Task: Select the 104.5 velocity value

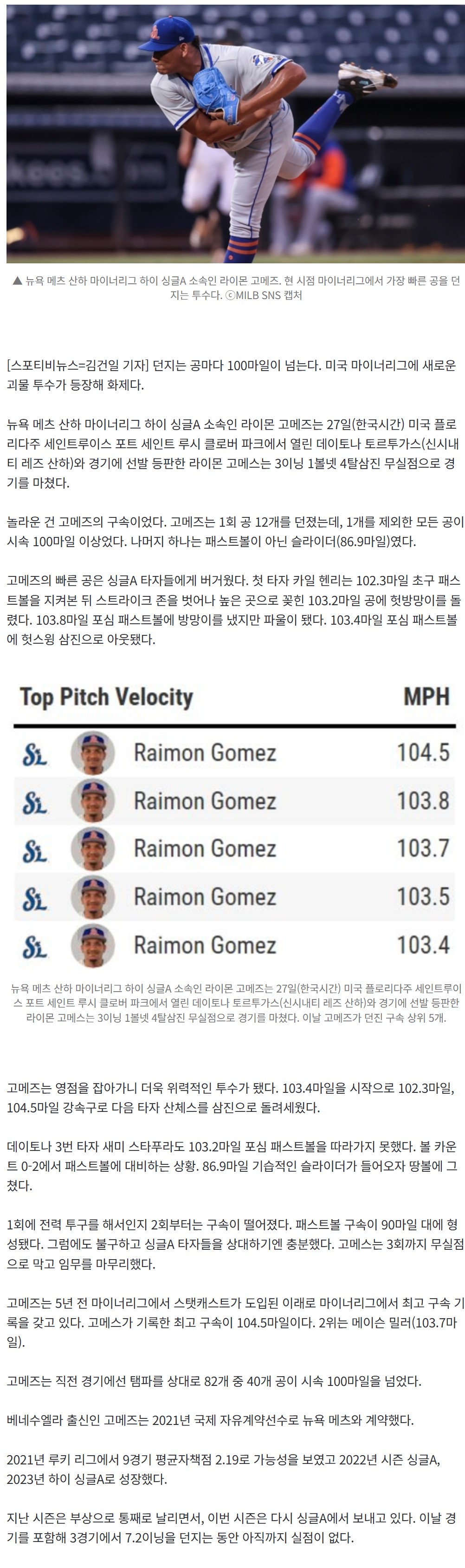Action: click(x=423, y=752)
